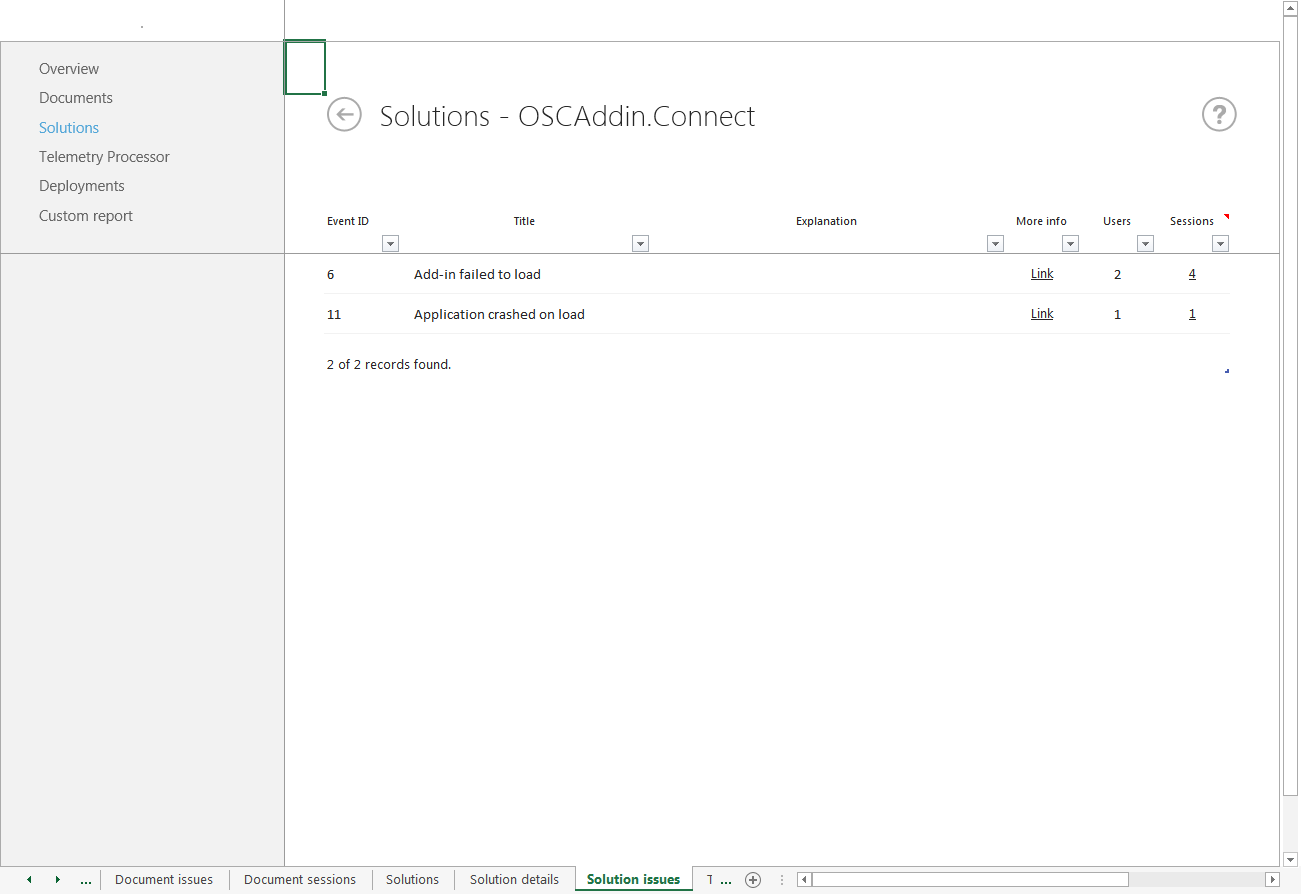Switch to the Solution details tab
Image resolution: width=1301 pixels, height=894 pixels.
514,880
